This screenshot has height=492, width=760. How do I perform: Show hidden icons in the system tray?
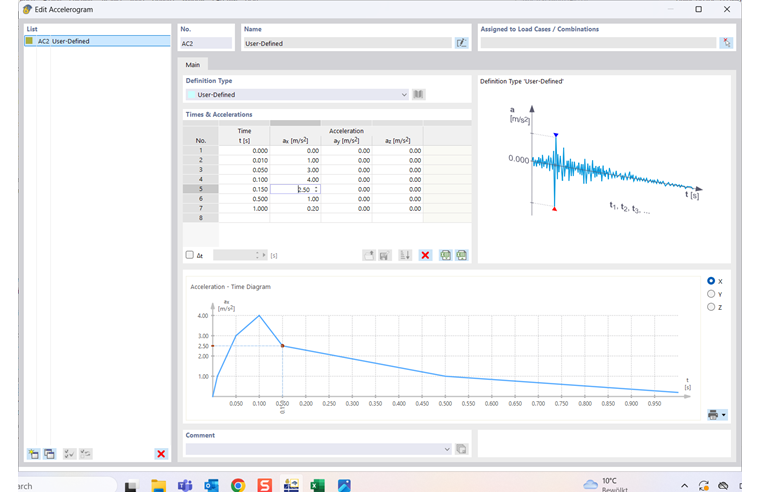pyautogui.click(x=684, y=485)
